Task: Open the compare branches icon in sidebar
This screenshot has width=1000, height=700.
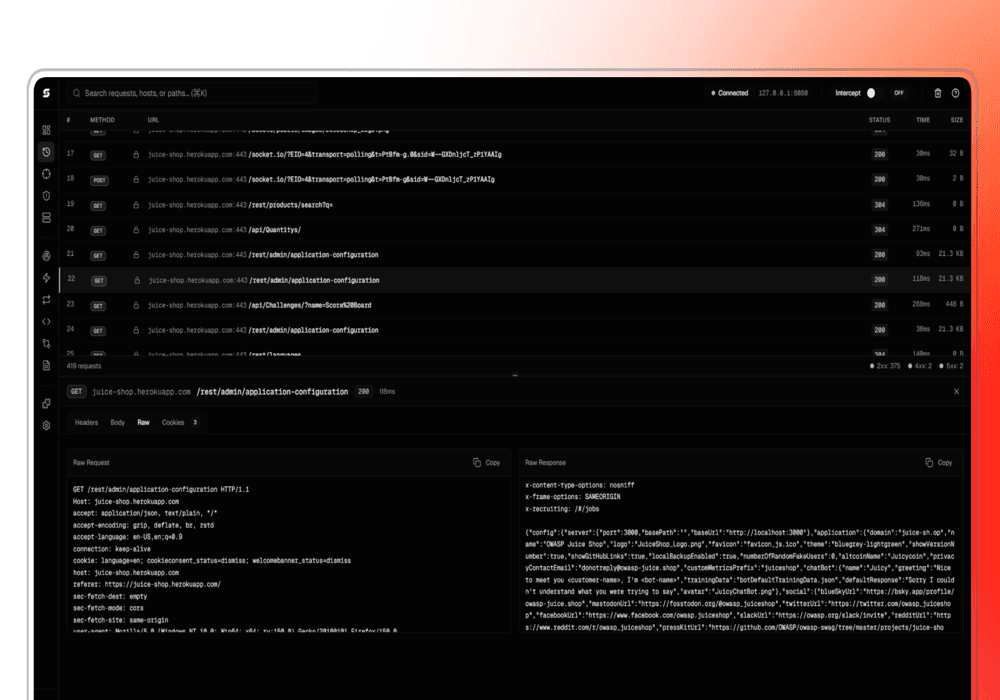Action: [47, 344]
